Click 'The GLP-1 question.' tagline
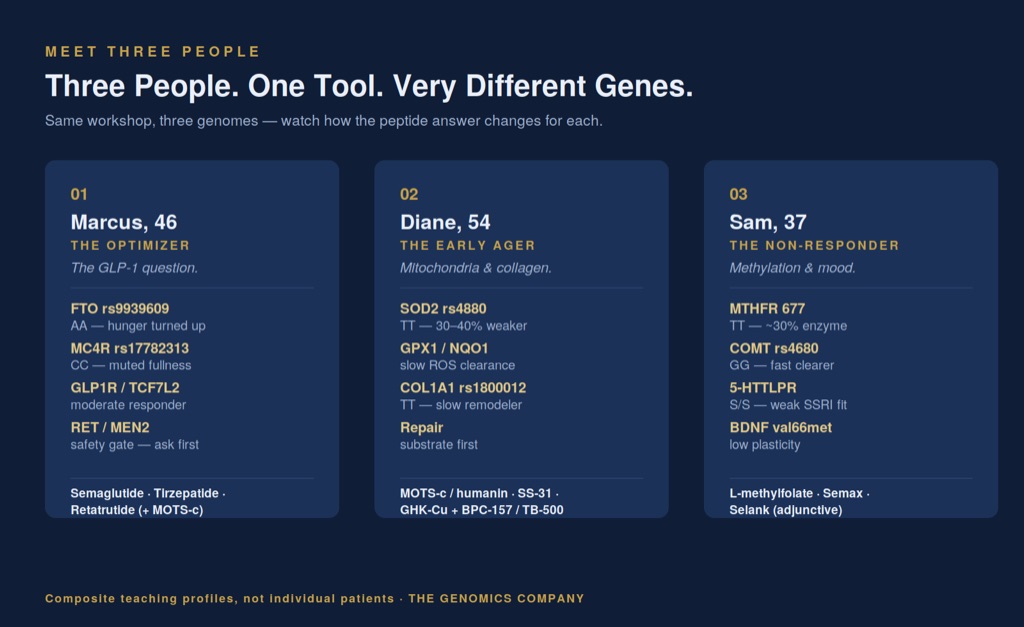The height and width of the screenshot is (627, 1024). 134,268
